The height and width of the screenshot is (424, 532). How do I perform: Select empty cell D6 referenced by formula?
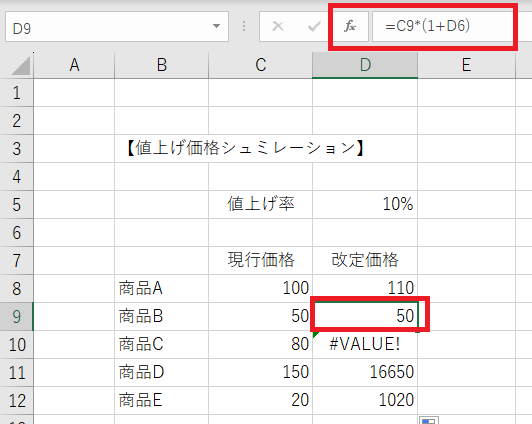click(365, 233)
